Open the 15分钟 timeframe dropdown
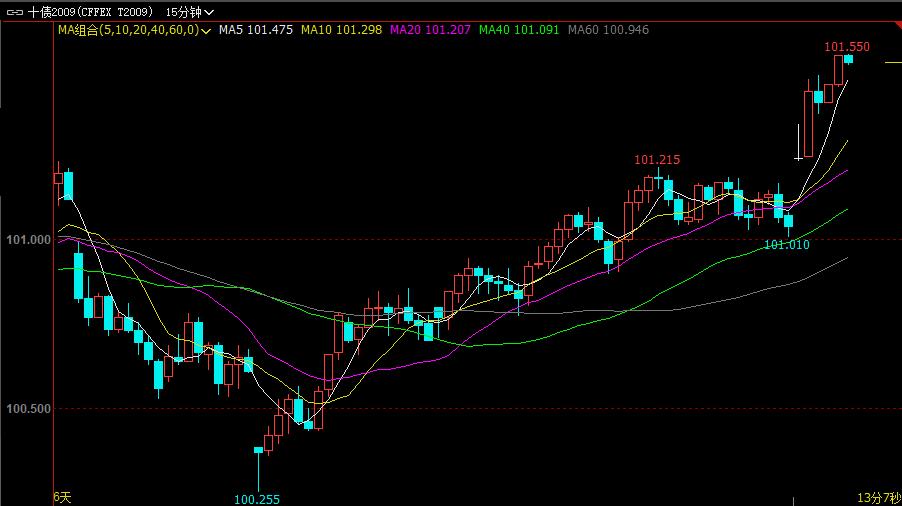902x506 pixels. click(190, 12)
